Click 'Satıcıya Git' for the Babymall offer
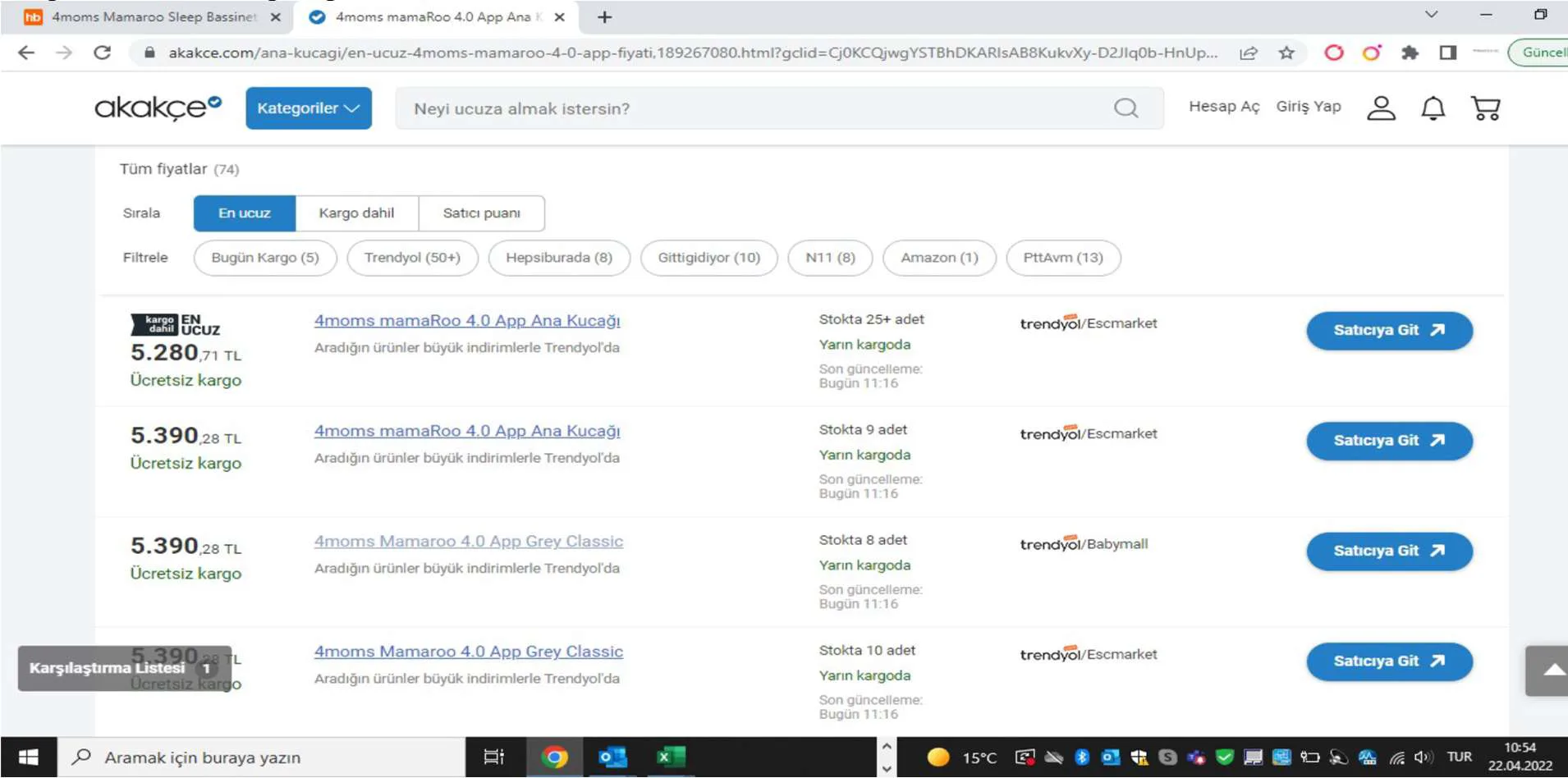 tap(1389, 551)
